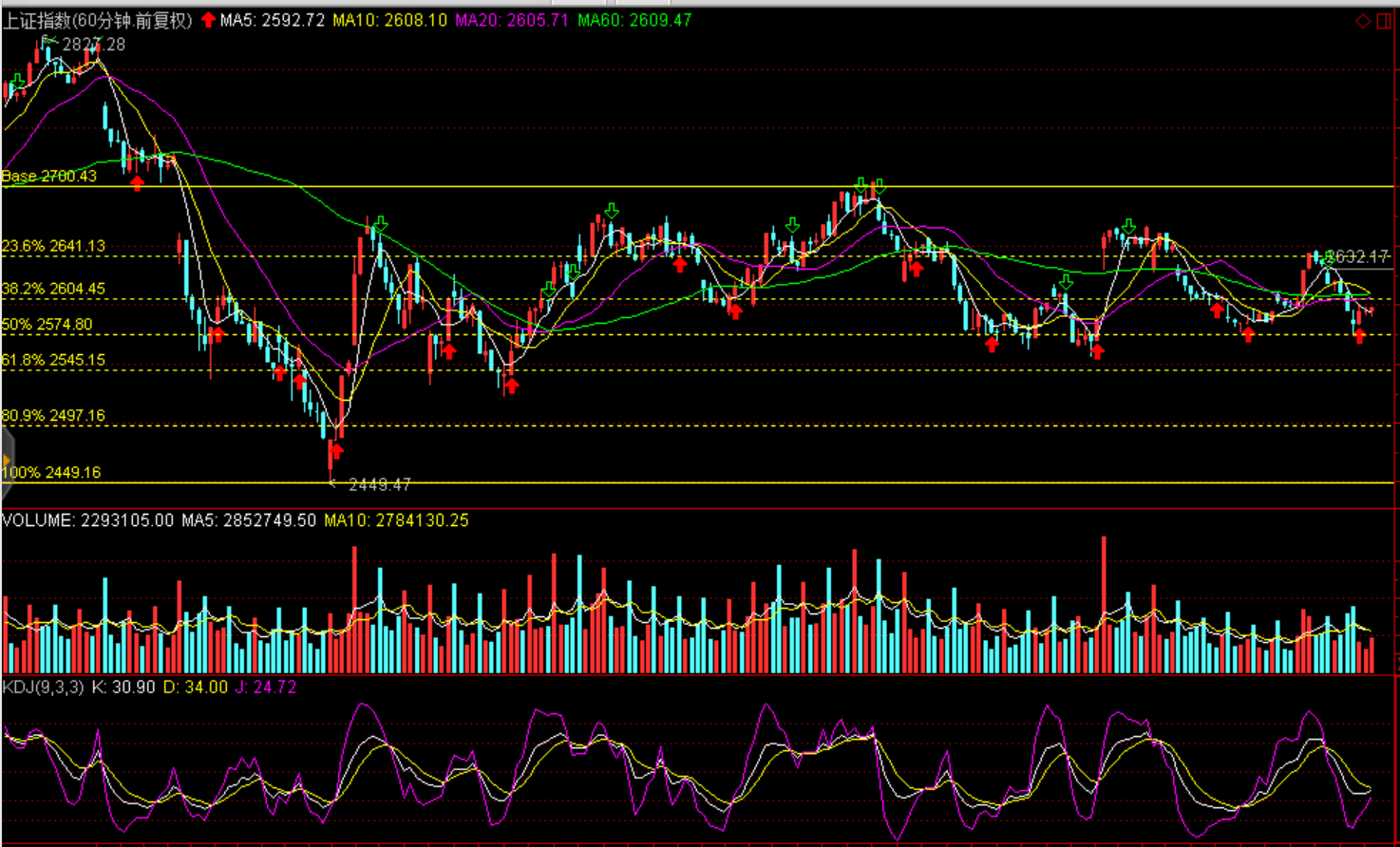
Task: Click the paired green sell arrows near Base line peak
Action: (870, 185)
